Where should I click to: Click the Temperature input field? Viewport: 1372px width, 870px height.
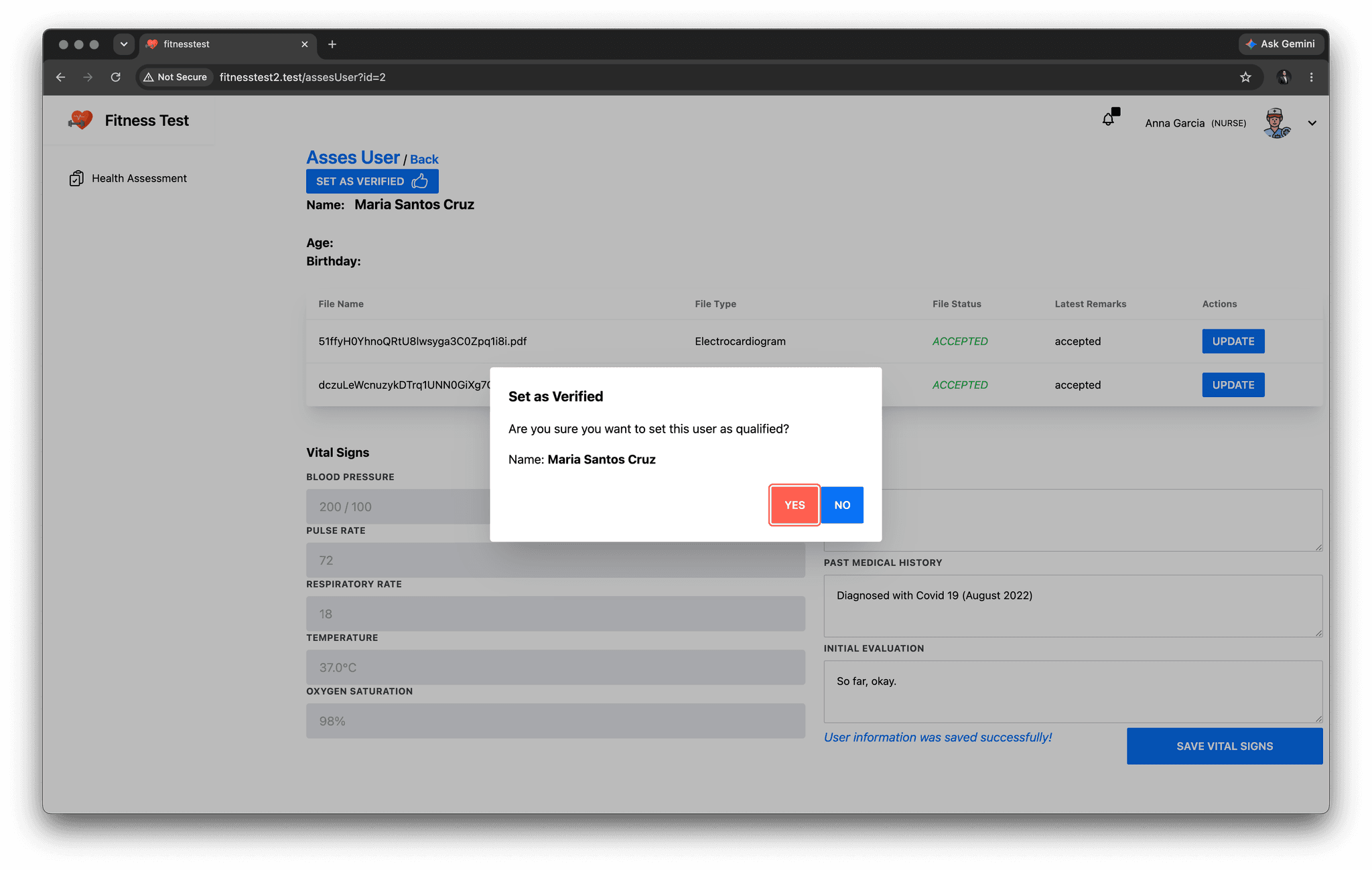(x=555, y=667)
